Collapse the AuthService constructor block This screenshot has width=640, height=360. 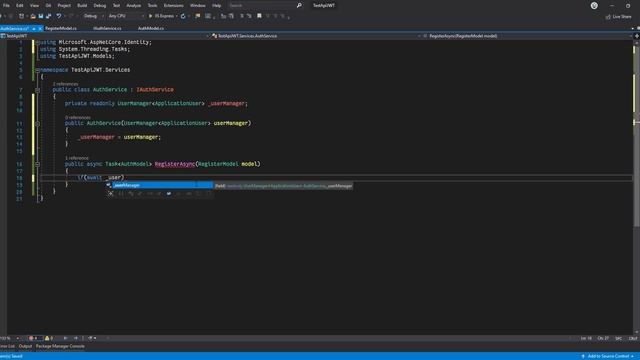click(37, 123)
